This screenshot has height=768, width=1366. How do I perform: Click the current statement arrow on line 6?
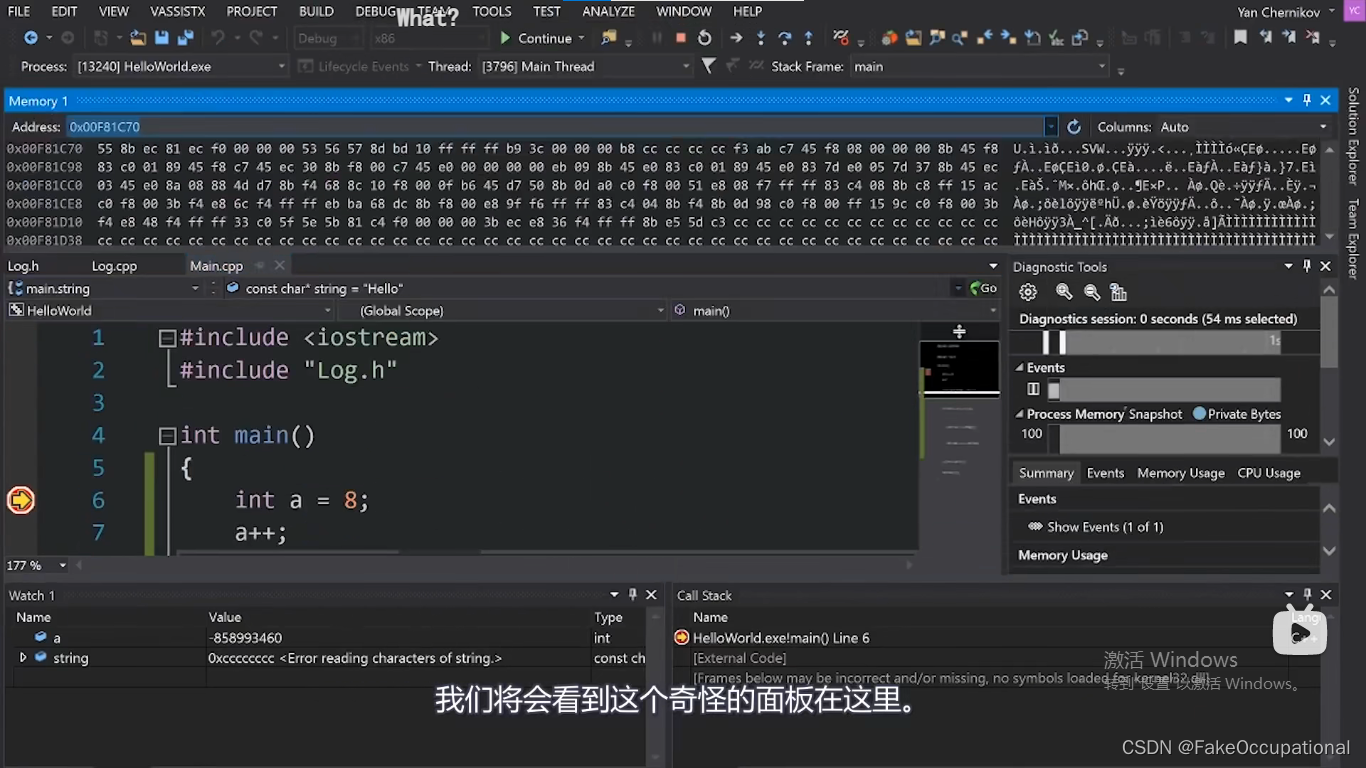point(21,500)
